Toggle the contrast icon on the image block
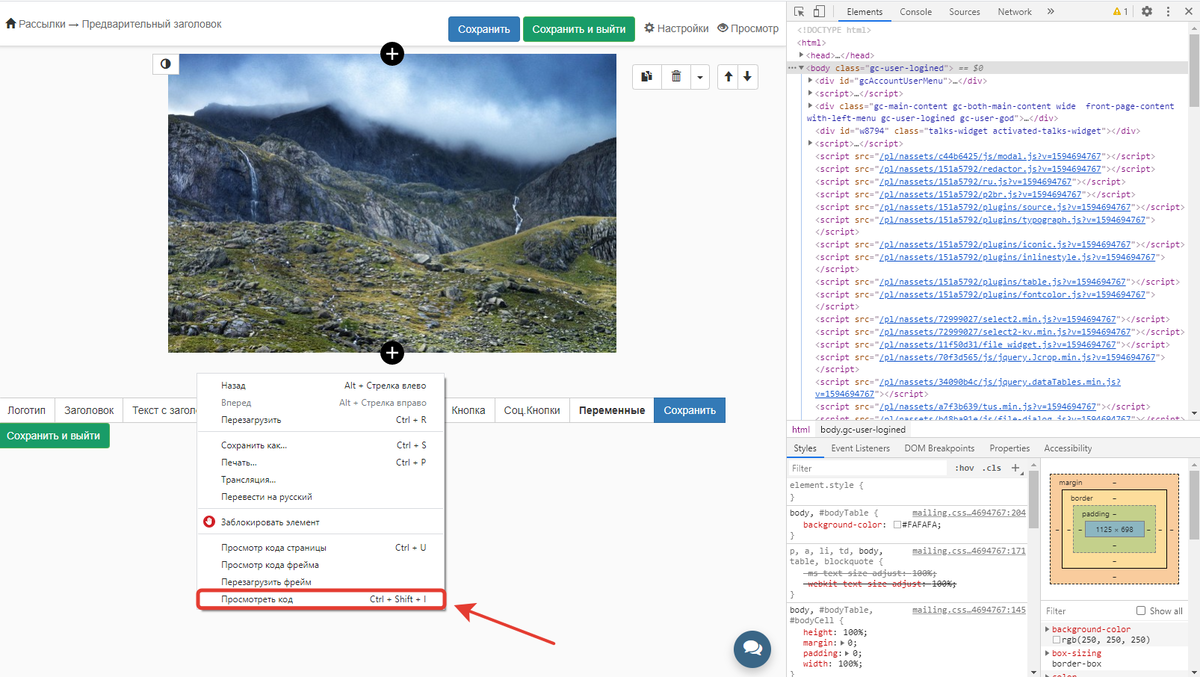Viewport: 1200px width, 677px height. [x=165, y=64]
